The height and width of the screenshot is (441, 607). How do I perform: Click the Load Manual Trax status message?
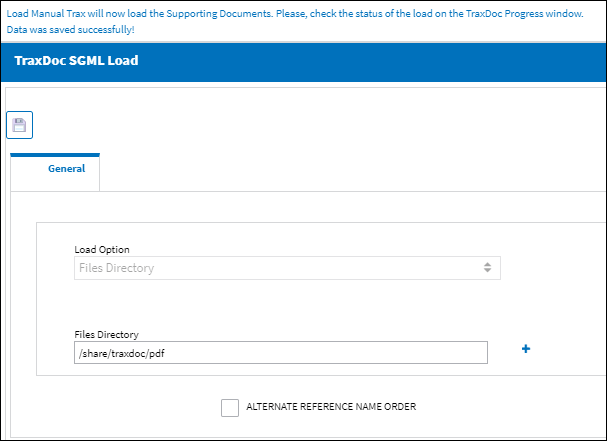[295, 14]
